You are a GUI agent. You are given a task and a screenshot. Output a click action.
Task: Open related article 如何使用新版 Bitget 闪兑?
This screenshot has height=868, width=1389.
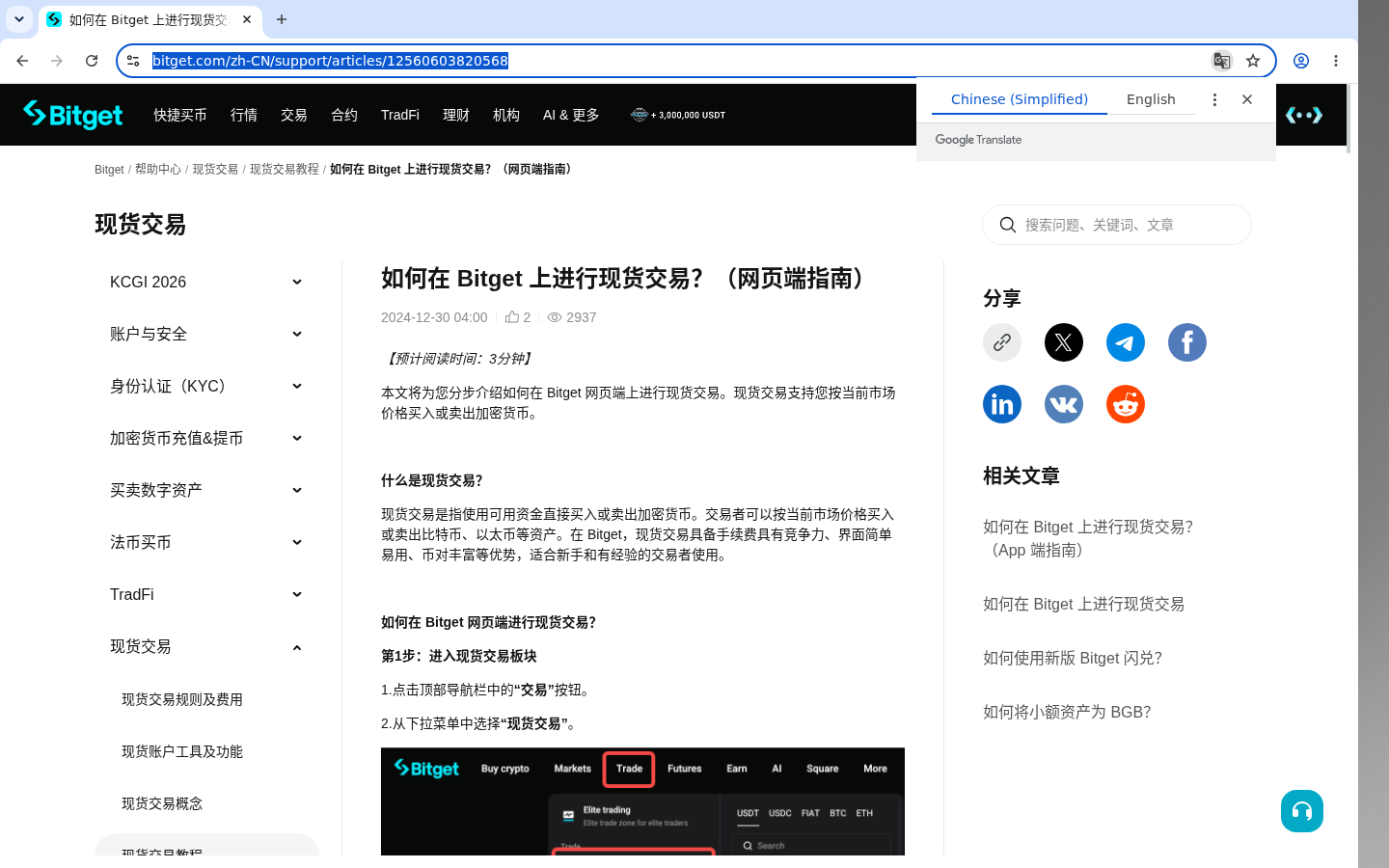tap(1073, 658)
